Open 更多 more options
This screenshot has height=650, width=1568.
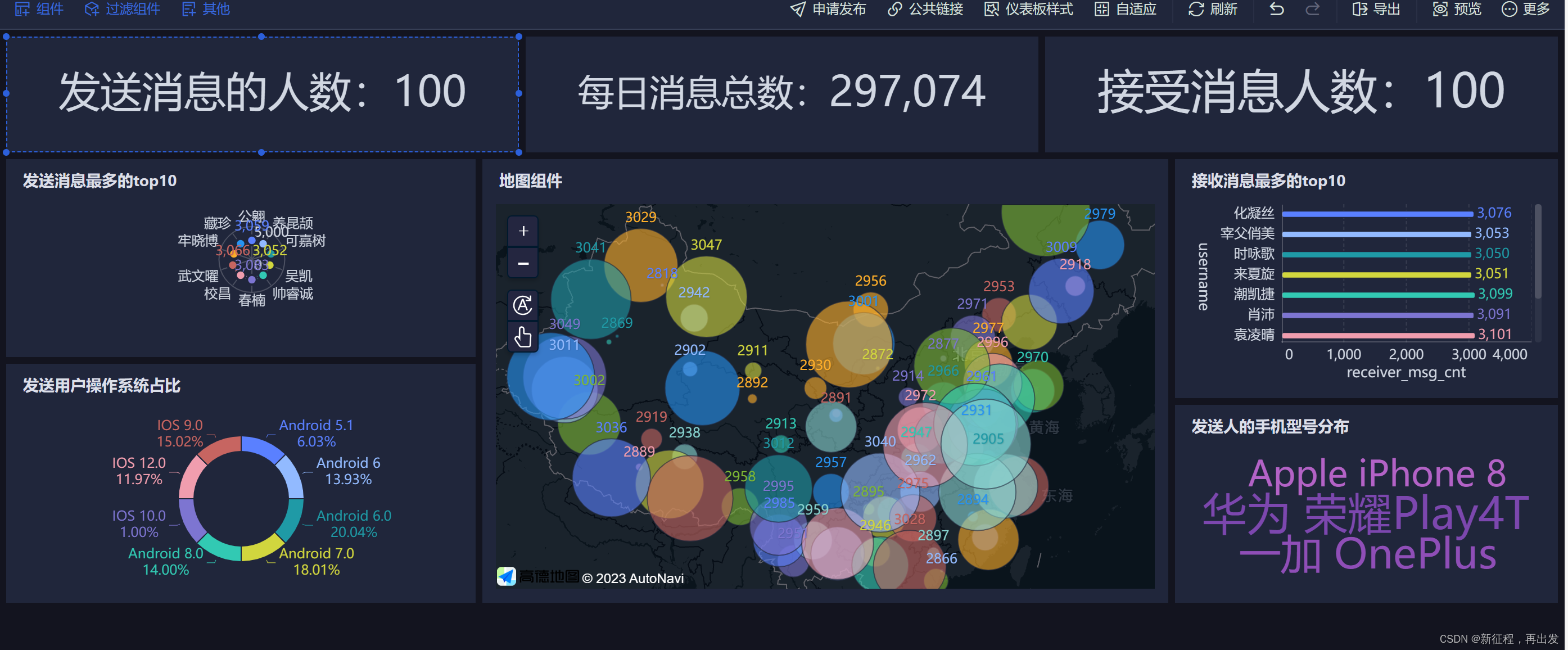(1525, 9)
